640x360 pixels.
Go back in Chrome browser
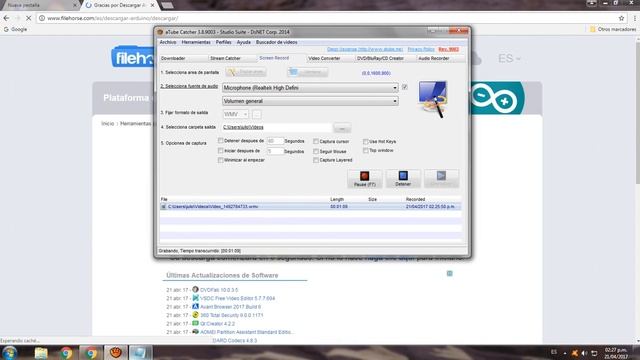click(x=6, y=18)
